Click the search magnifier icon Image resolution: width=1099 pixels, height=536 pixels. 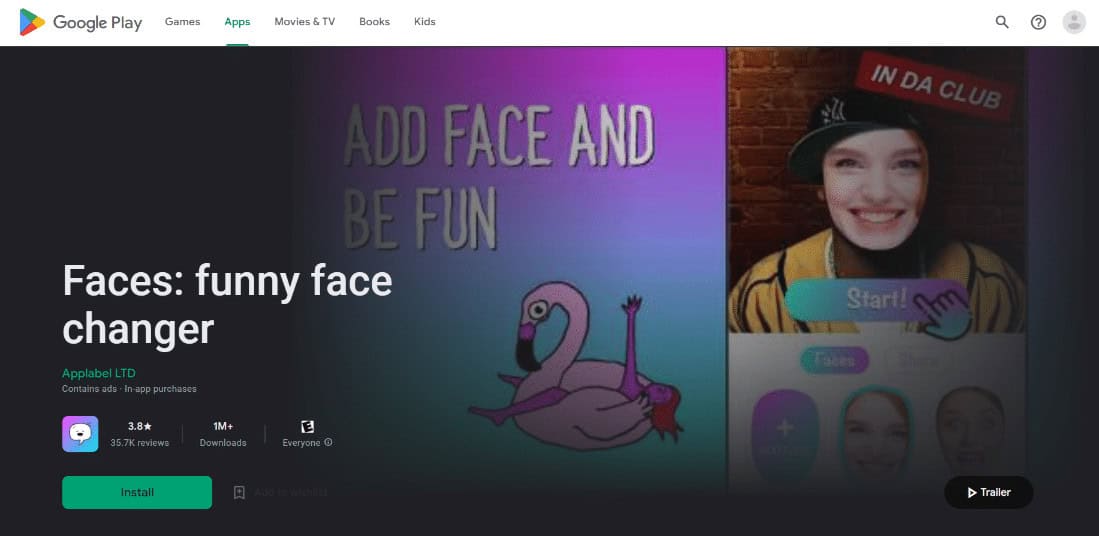[1002, 22]
